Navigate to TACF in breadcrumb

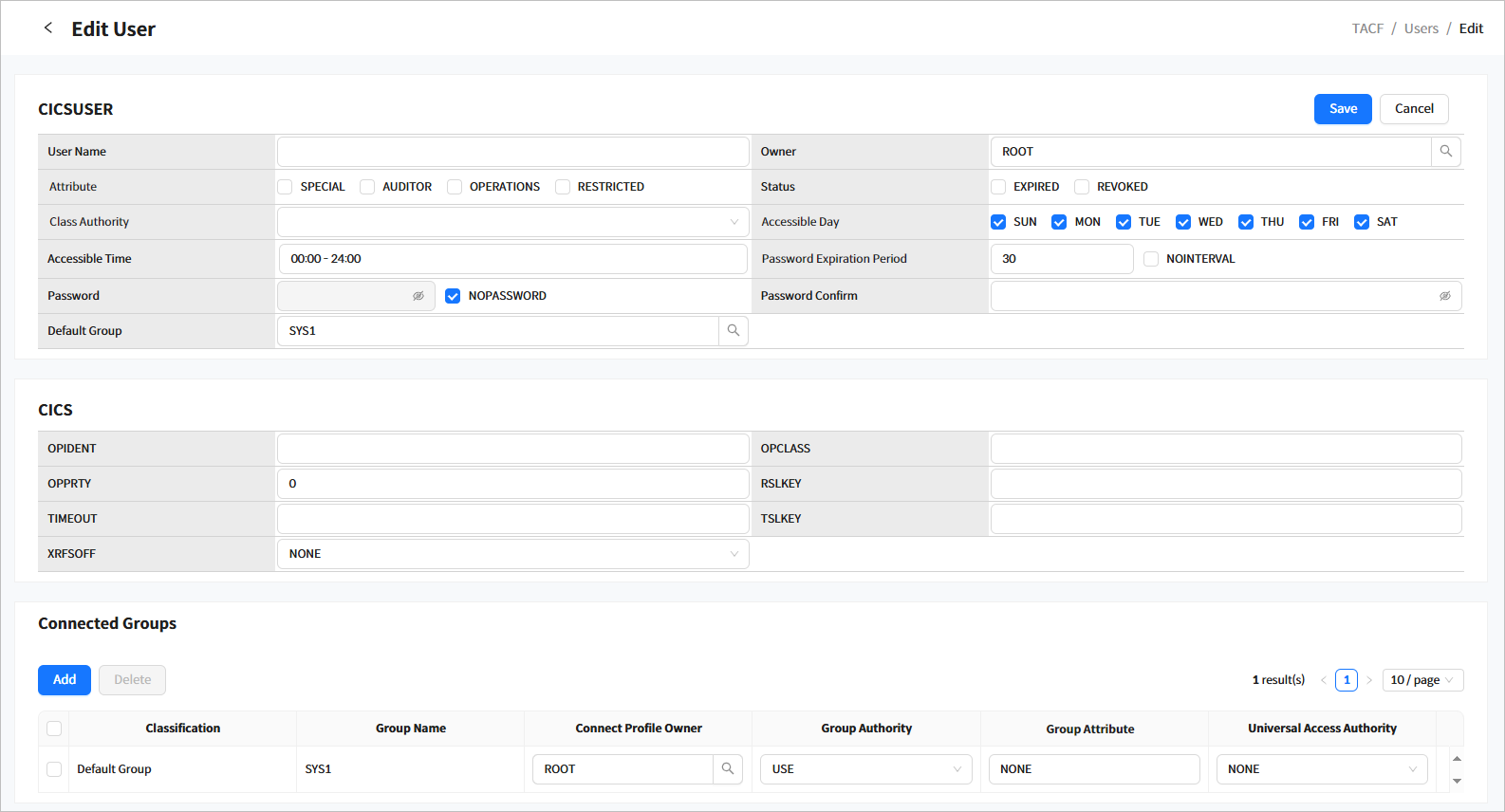pos(1367,28)
